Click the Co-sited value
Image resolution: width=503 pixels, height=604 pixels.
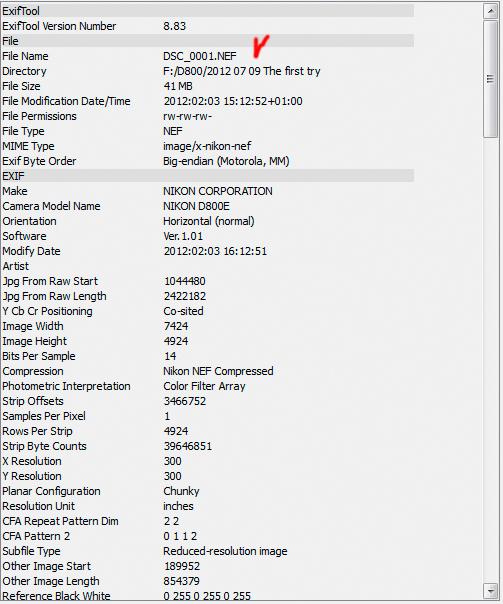pyautogui.click(x=183, y=311)
